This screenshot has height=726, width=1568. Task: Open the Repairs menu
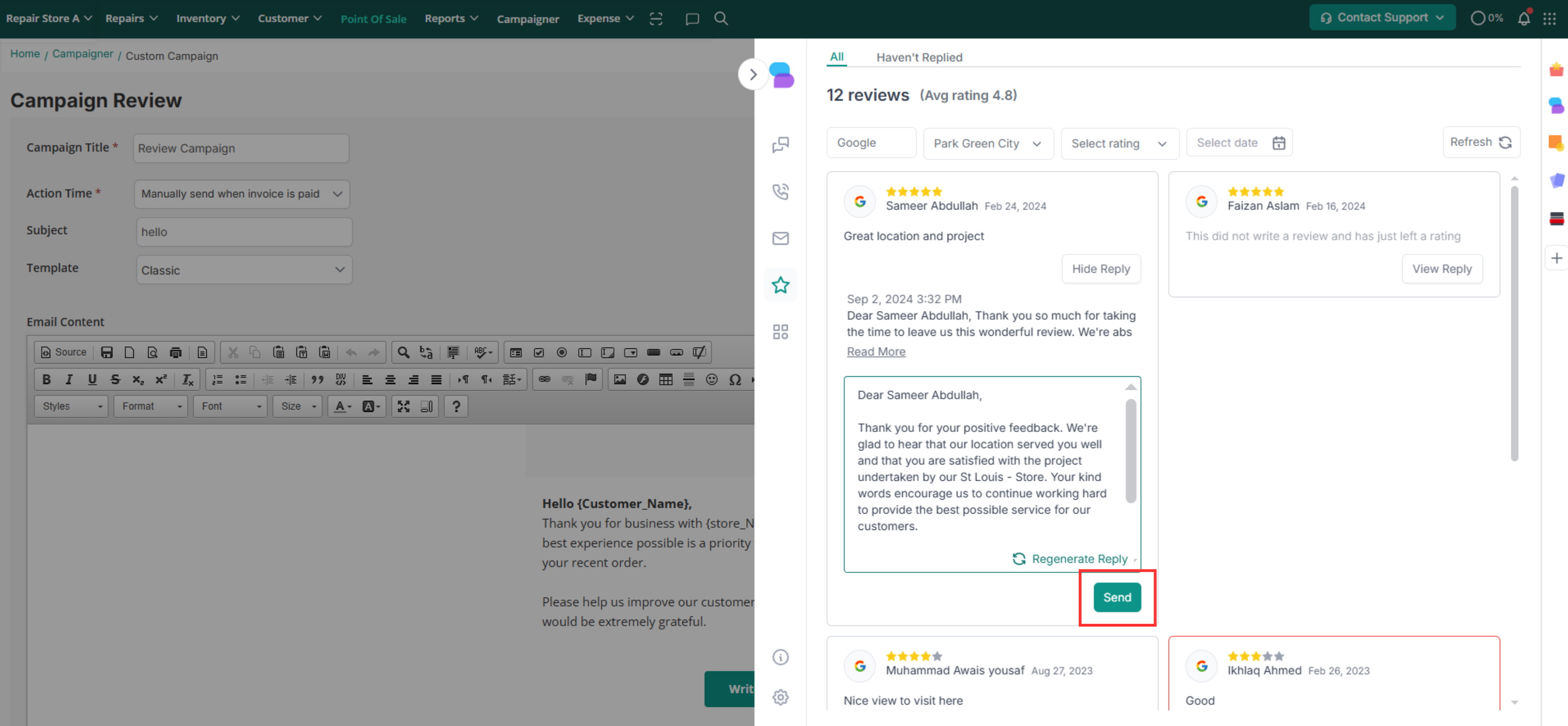point(131,18)
